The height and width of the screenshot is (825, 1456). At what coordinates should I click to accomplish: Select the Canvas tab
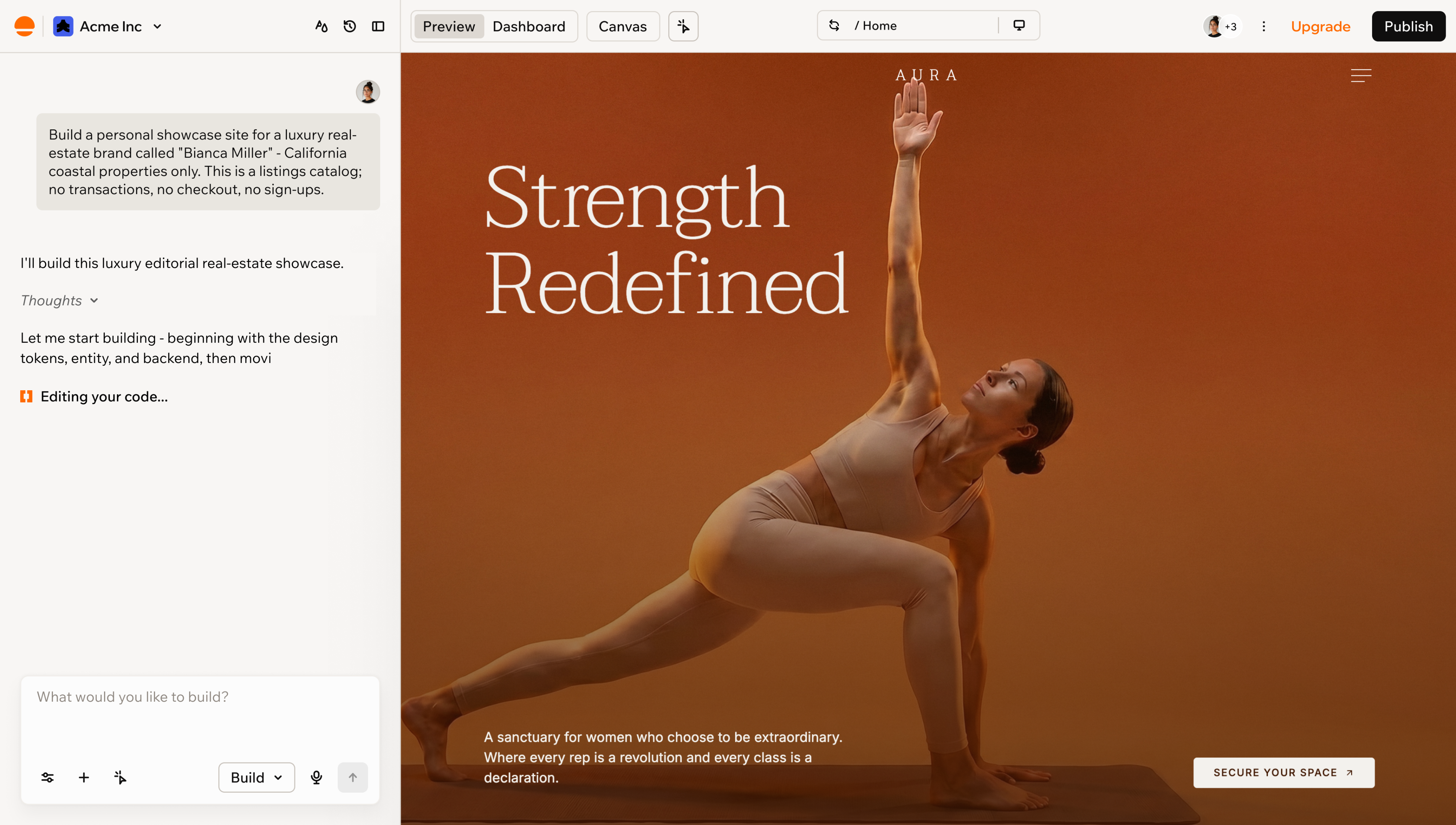pyautogui.click(x=623, y=26)
